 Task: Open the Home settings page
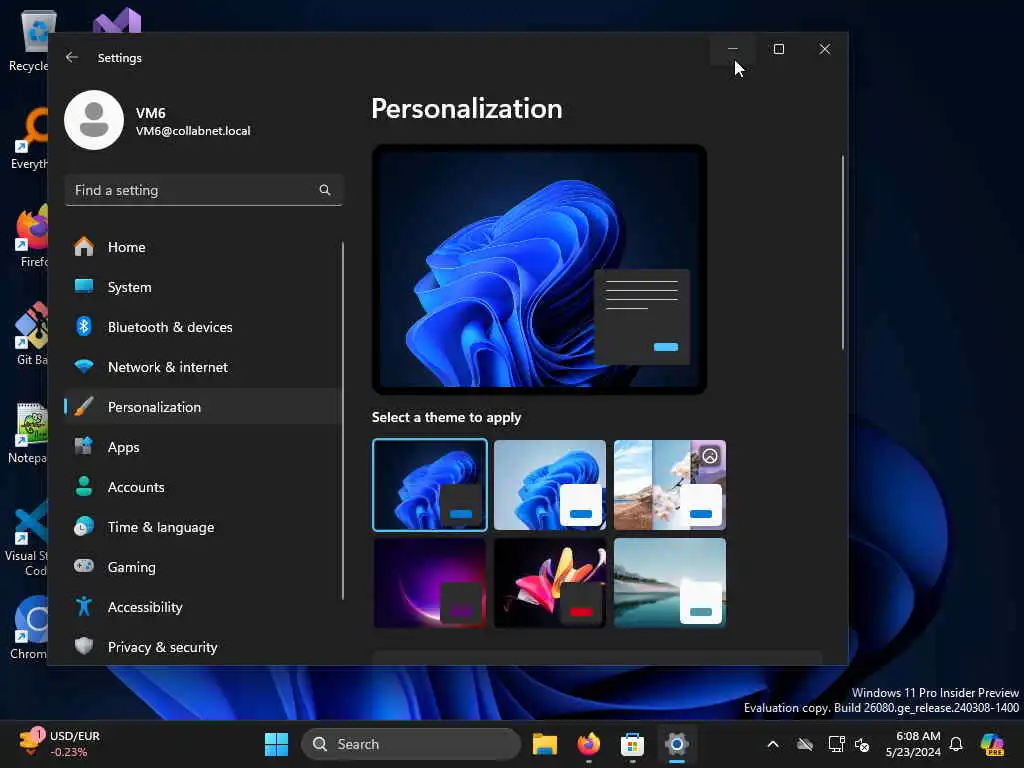[202, 247]
